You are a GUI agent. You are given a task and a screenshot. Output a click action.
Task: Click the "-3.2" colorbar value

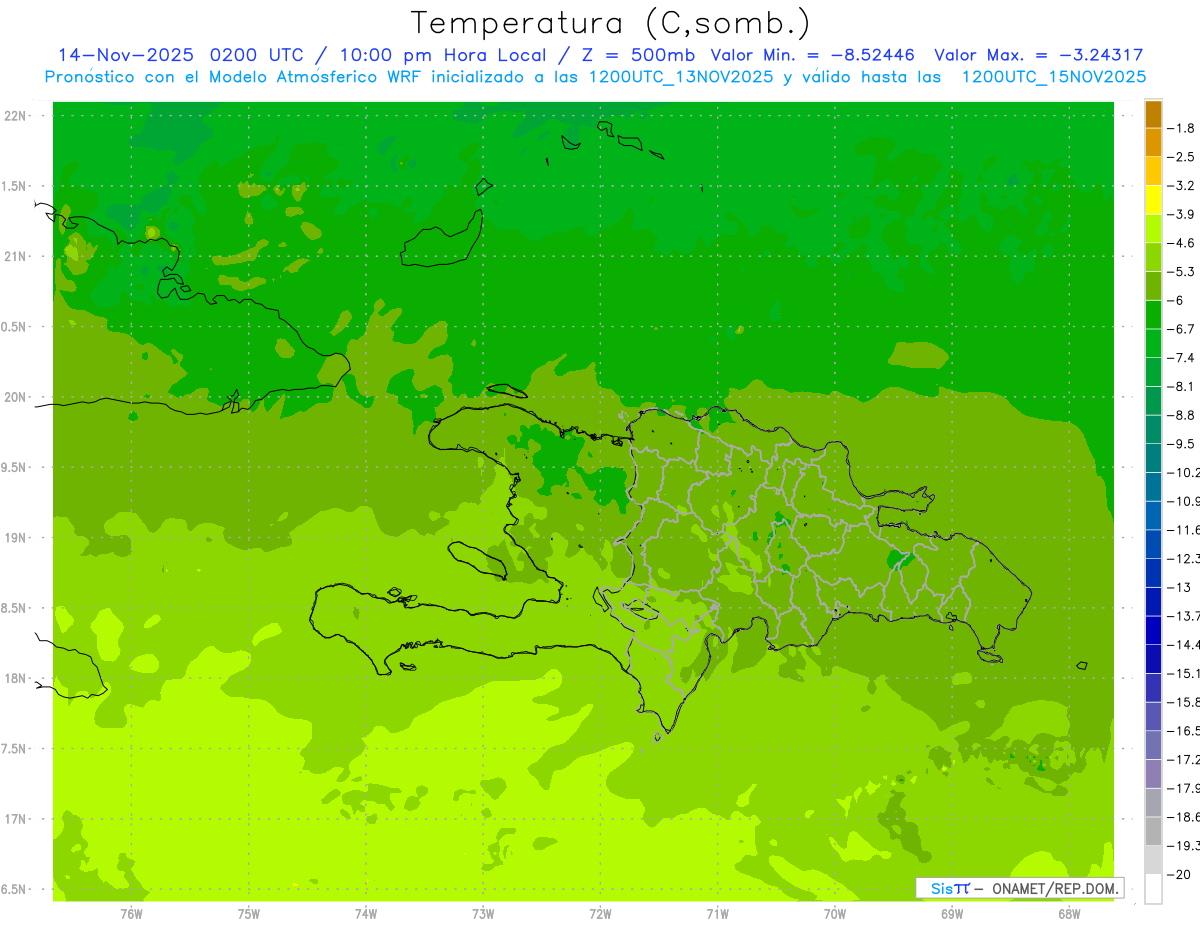(x=1181, y=186)
